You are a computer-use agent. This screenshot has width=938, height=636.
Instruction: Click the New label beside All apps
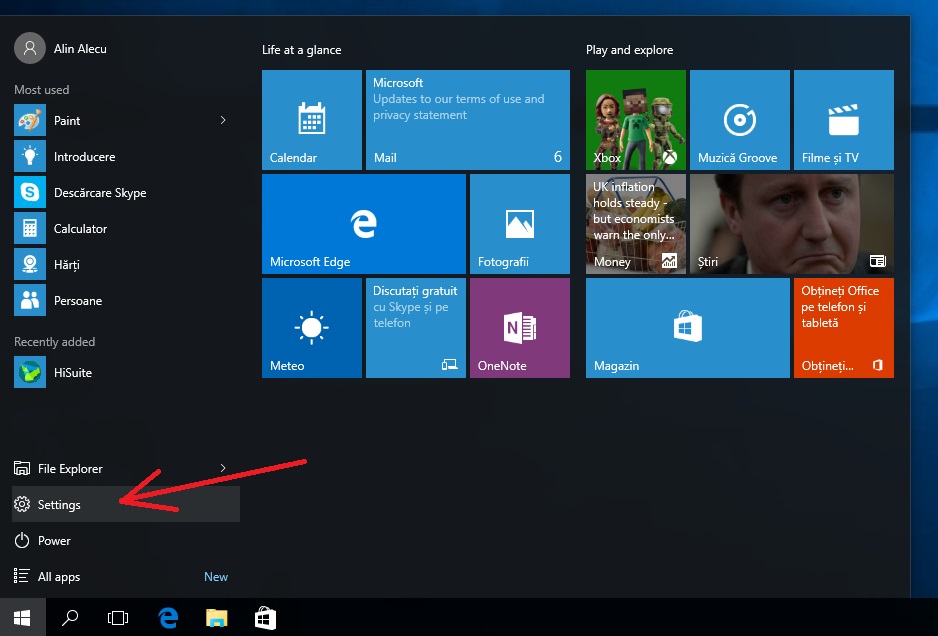[216, 576]
